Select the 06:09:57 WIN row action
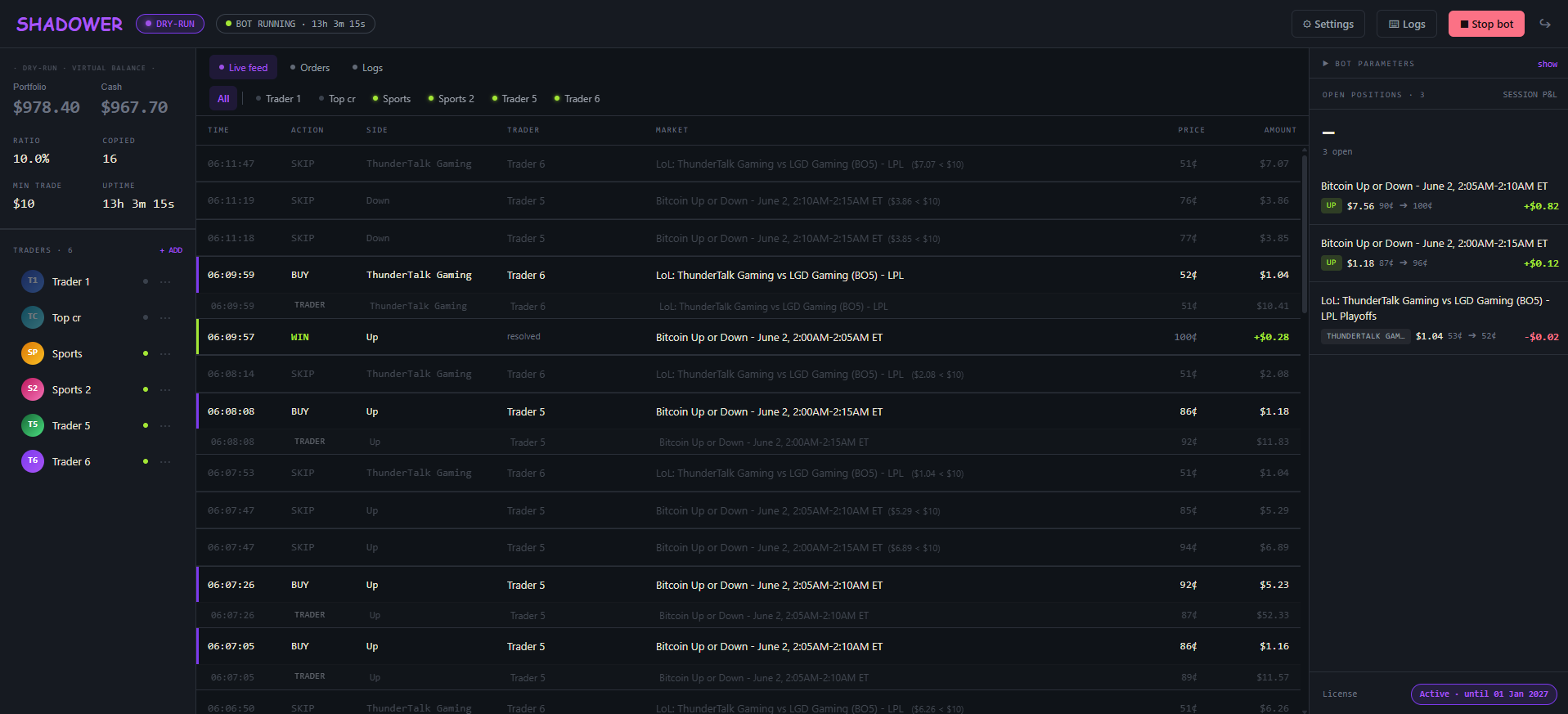The width and height of the screenshot is (1568, 714). pyautogui.click(x=299, y=337)
